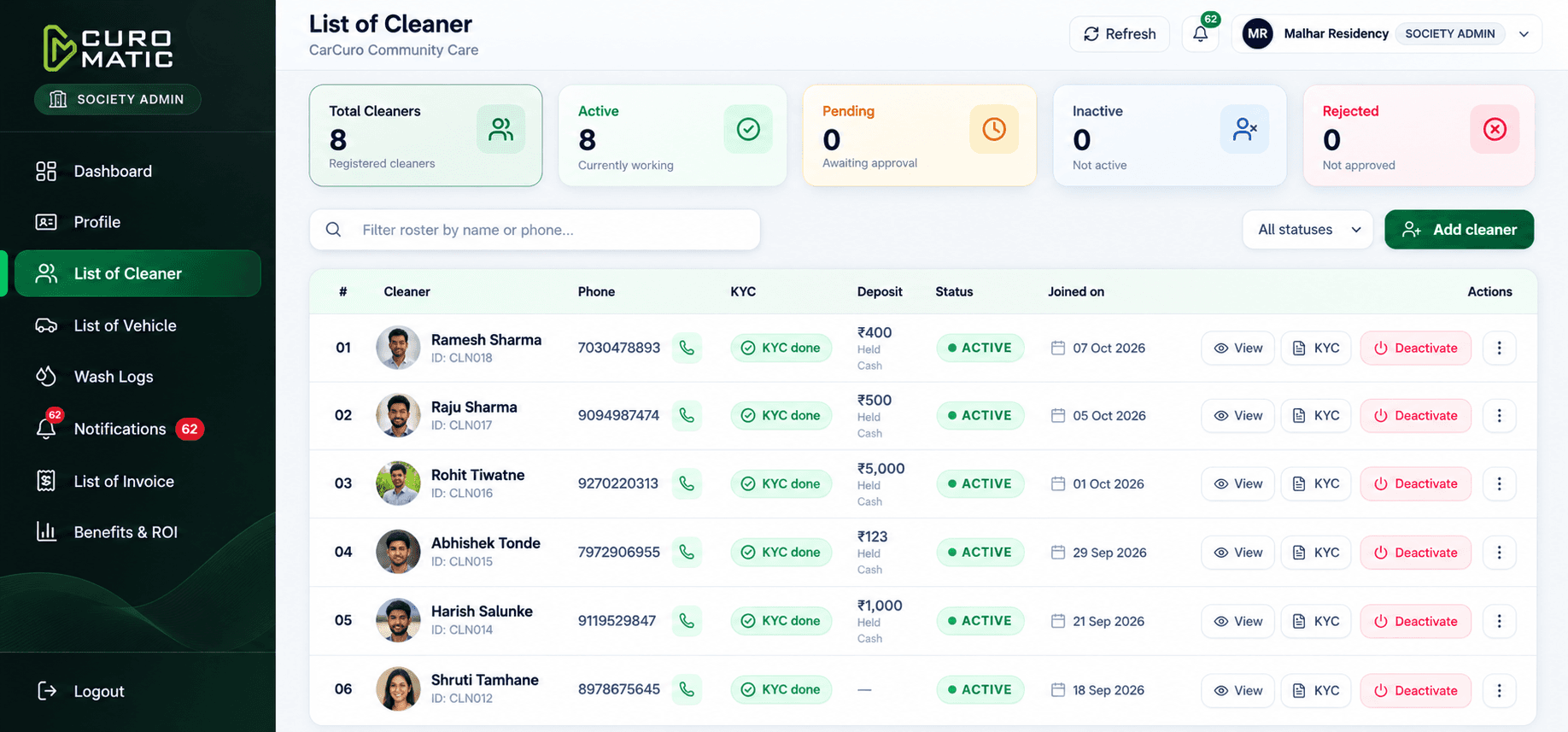Expand the Malhar Residency account menu

tap(1524, 34)
